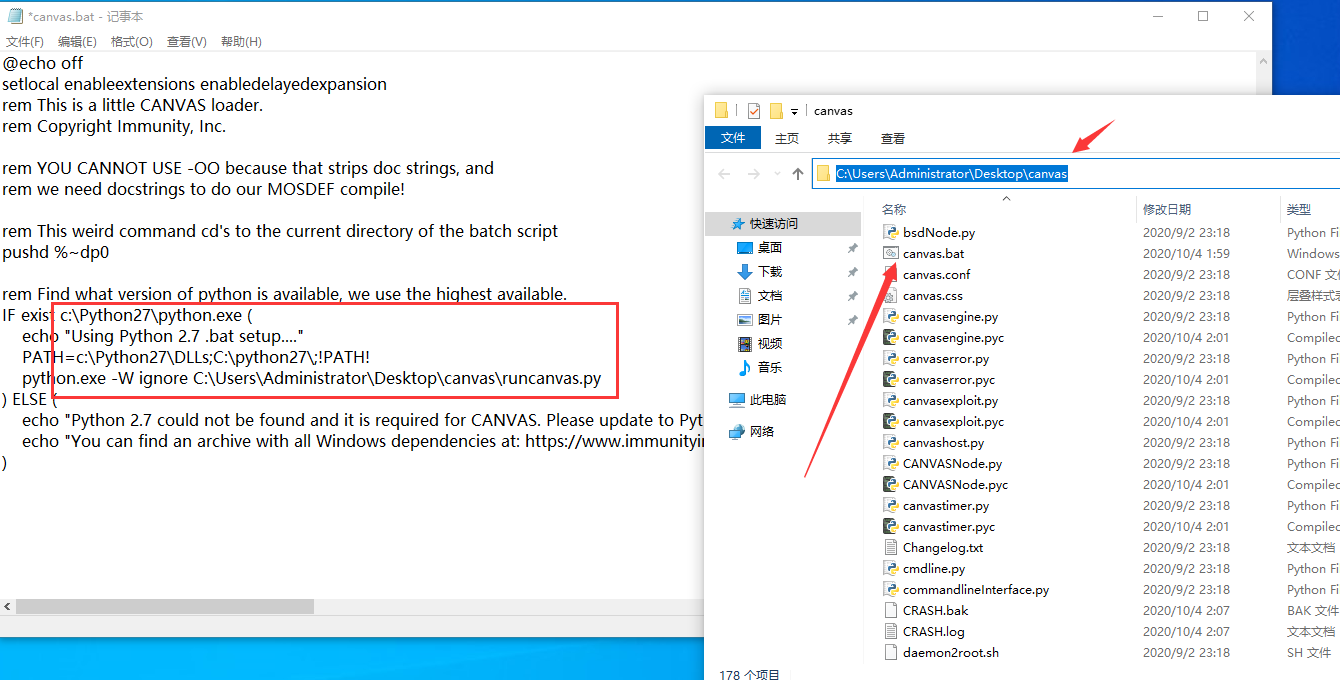
Task: Click the Notepad horizontal scrollbar left arrow
Action: click(8, 607)
